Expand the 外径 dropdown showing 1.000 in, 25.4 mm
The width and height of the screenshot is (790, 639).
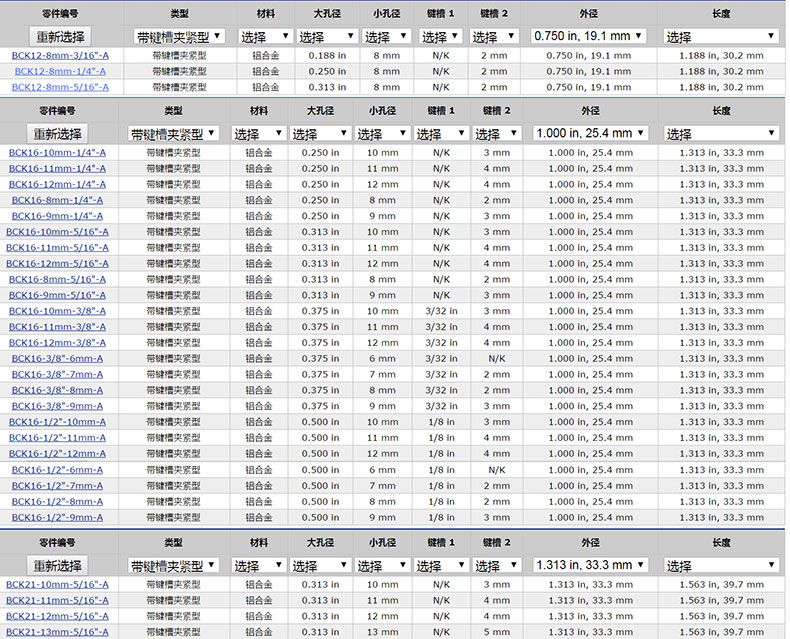coord(591,133)
